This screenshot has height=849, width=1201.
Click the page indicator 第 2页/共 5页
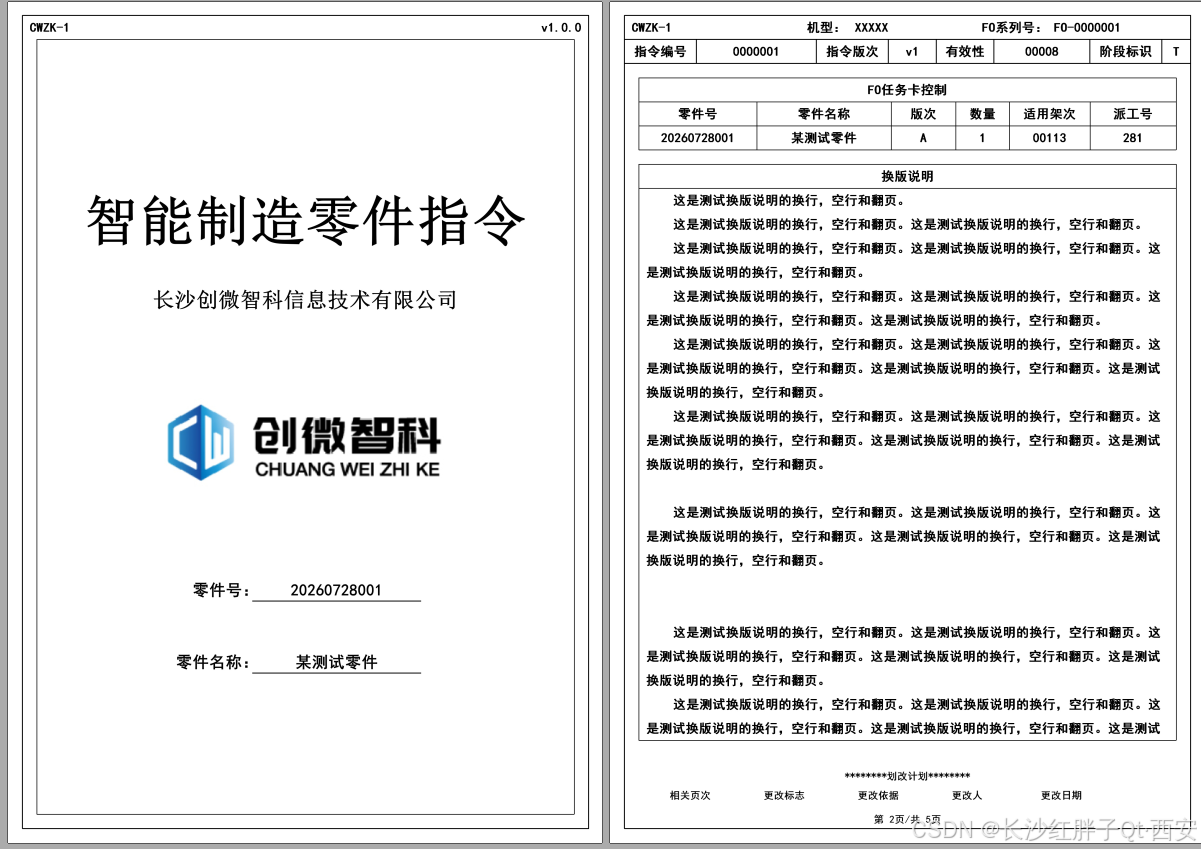[907, 819]
